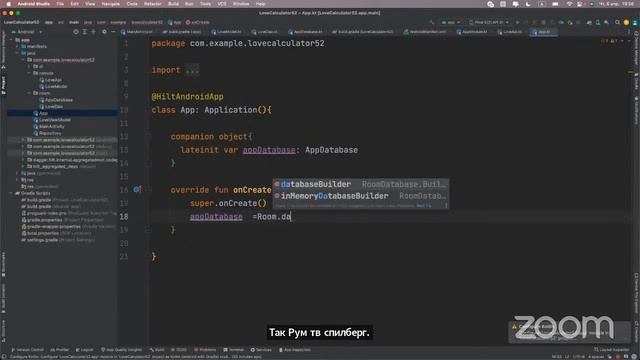This screenshot has height=360, width=640.
Task: Open AppDatabase file in project tree
Action: [56, 100]
